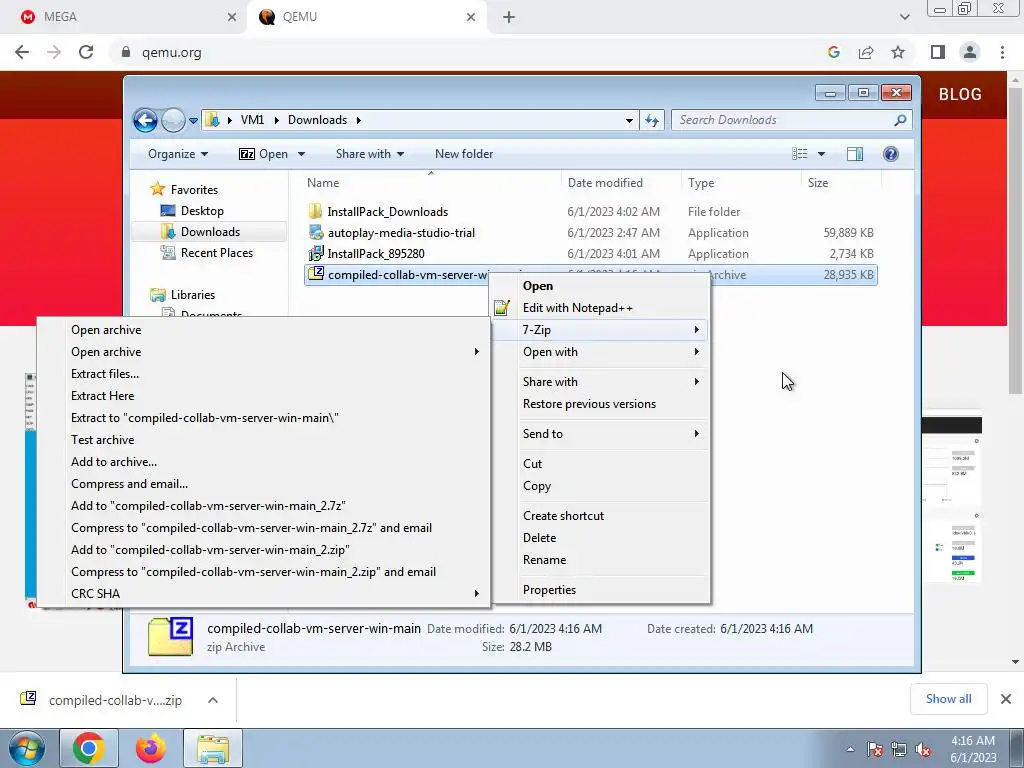Click Restore previous versions
The width and height of the screenshot is (1024, 768).
coord(589,404)
